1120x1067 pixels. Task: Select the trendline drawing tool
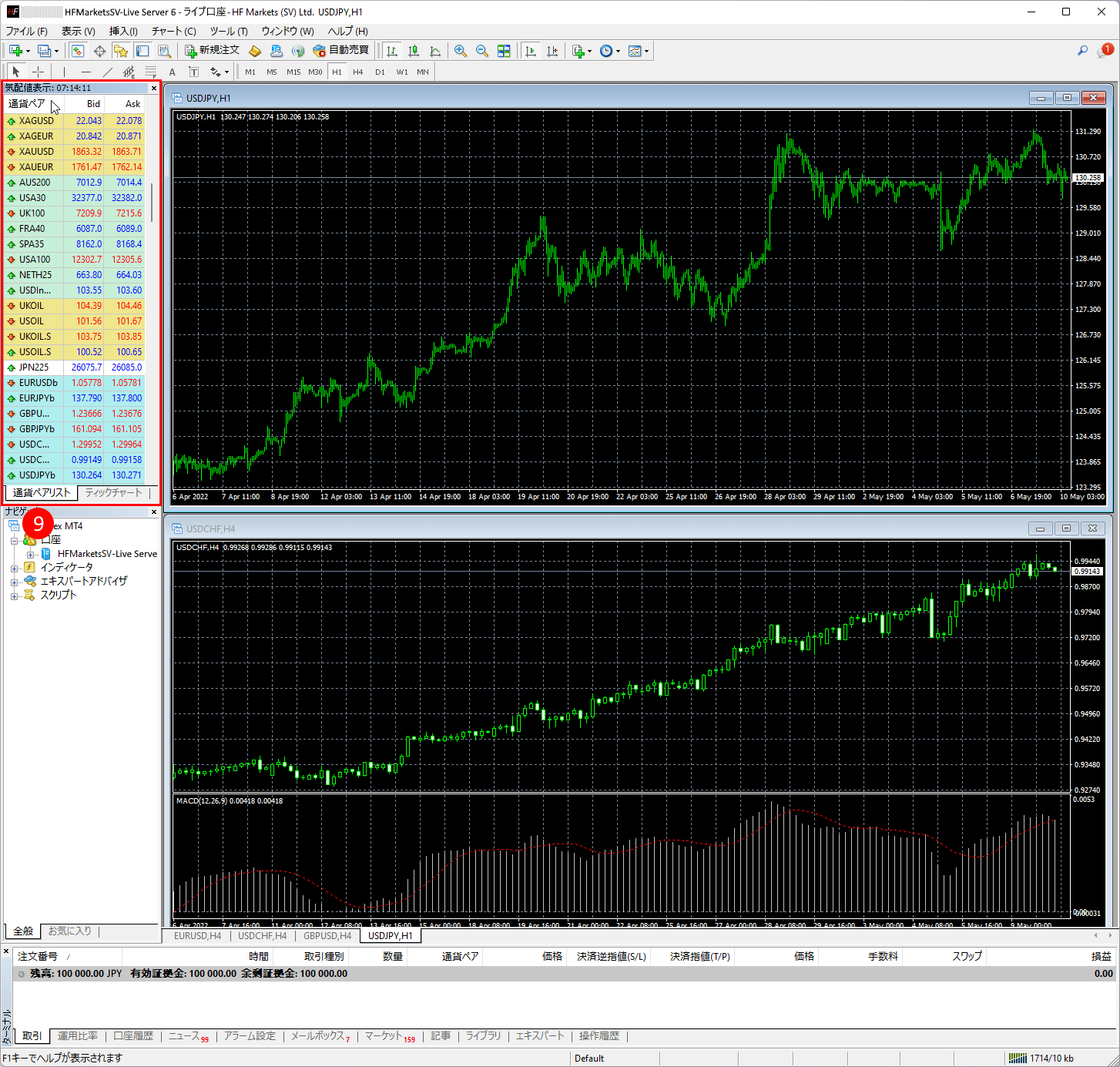pyautogui.click(x=108, y=72)
